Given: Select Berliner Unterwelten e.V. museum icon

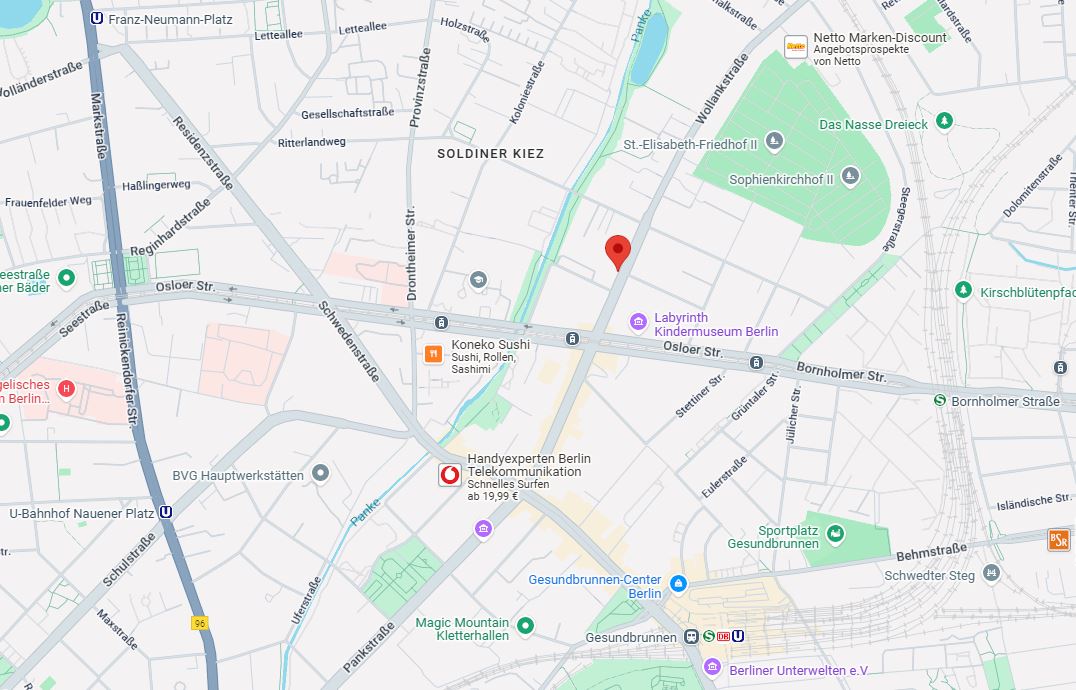Looking at the screenshot, I should [x=712, y=666].
